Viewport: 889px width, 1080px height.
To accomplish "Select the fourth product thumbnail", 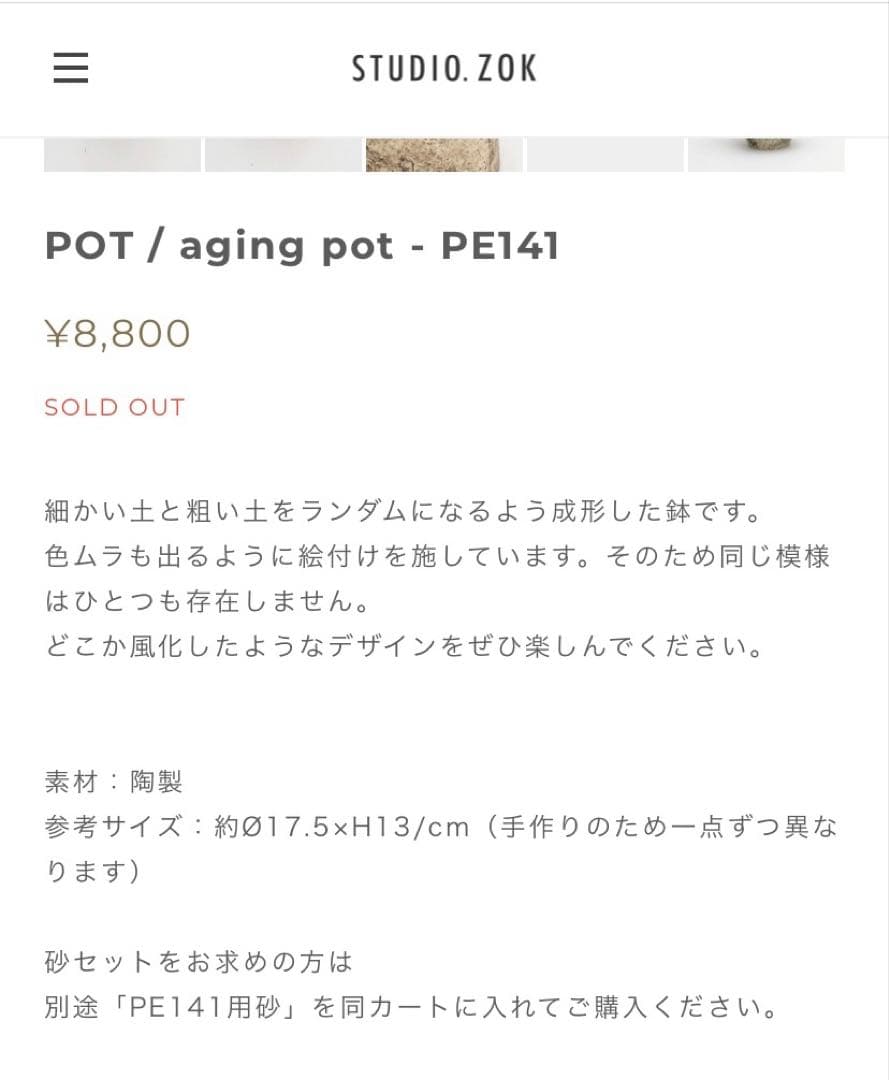I will [x=605, y=155].
